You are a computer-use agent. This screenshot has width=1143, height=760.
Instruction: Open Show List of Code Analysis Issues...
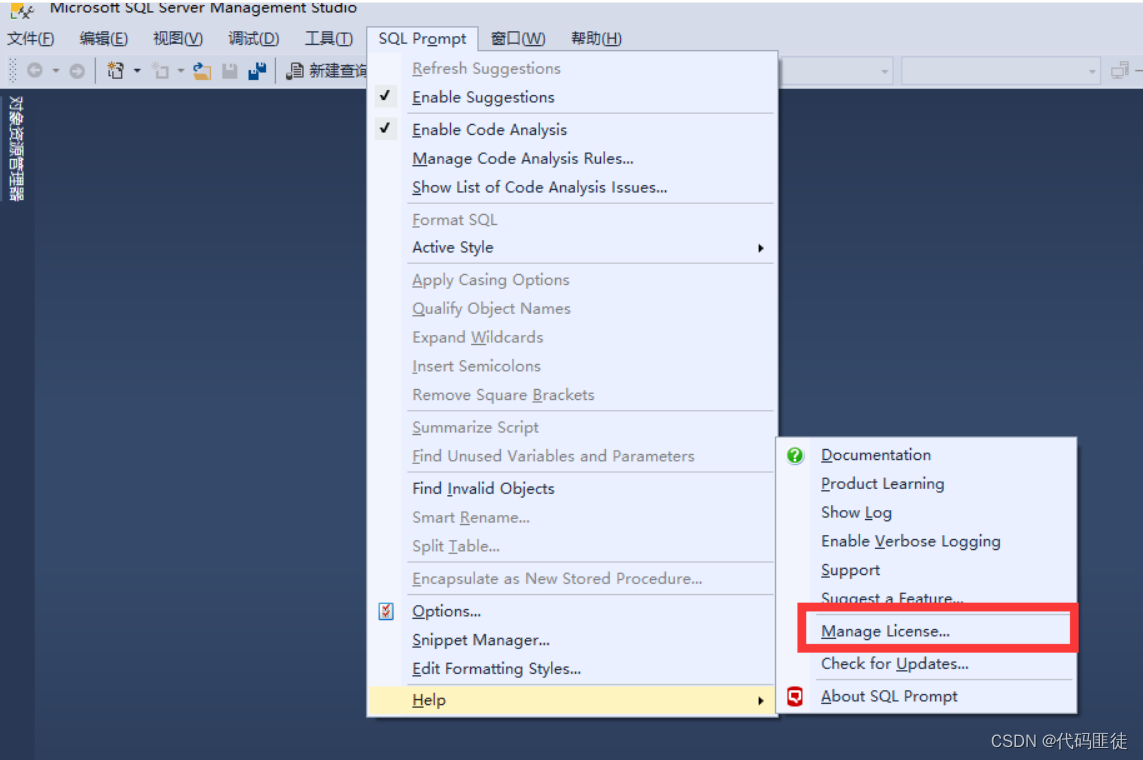click(x=539, y=187)
